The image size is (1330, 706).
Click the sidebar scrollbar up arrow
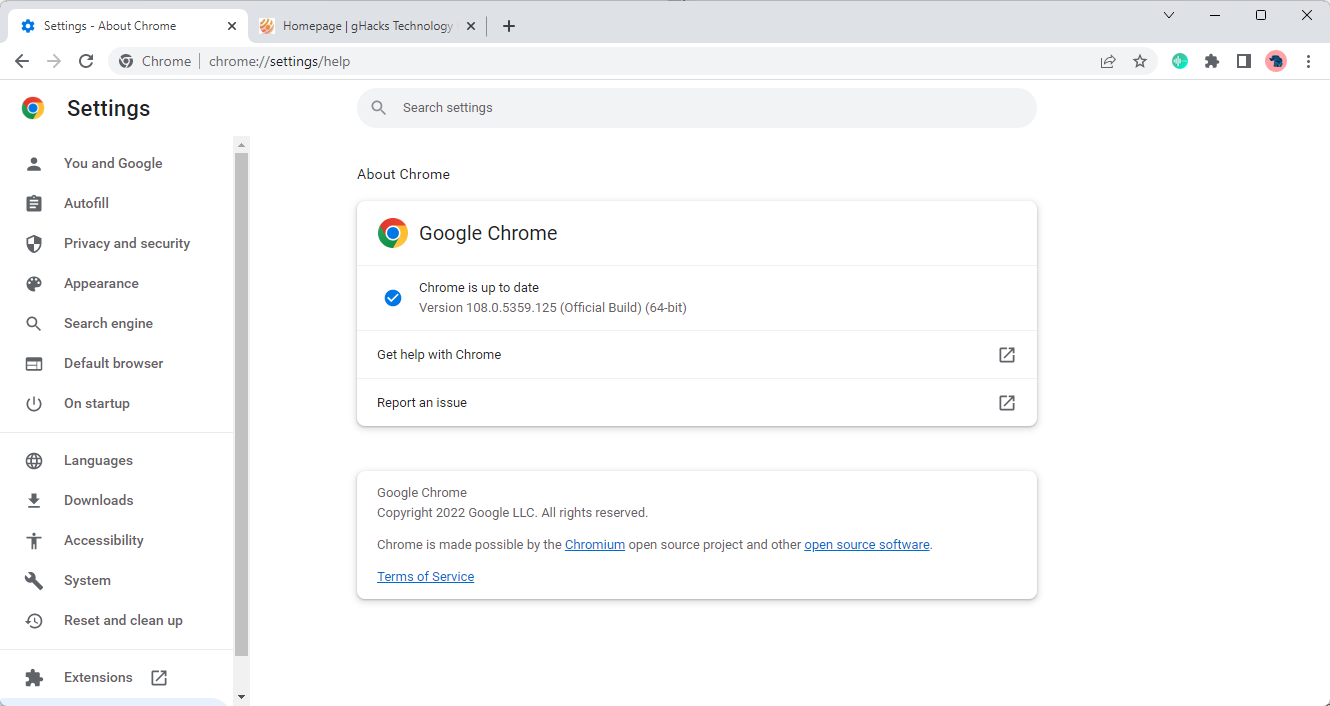pyautogui.click(x=241, y=145)
